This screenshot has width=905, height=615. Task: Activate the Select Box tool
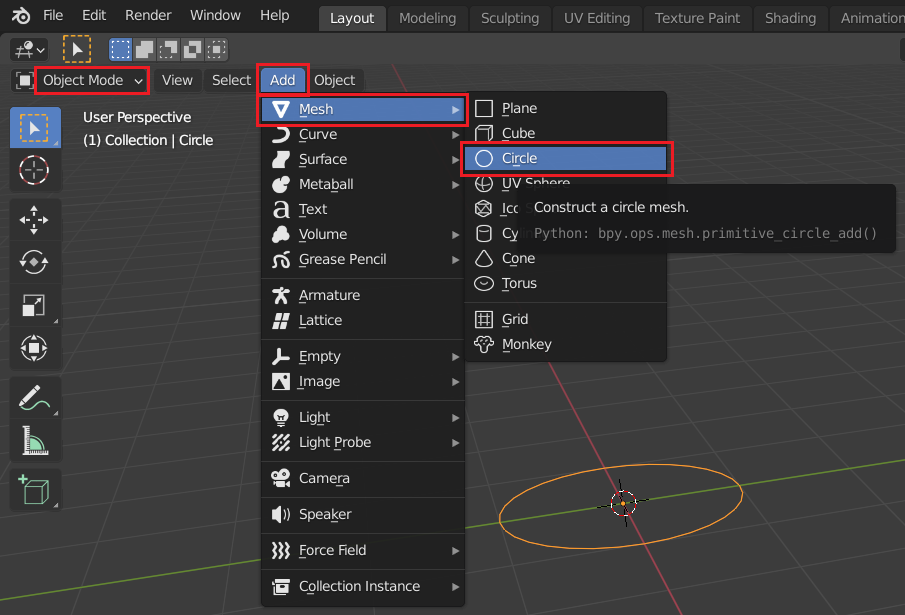(x=35, y=128)
